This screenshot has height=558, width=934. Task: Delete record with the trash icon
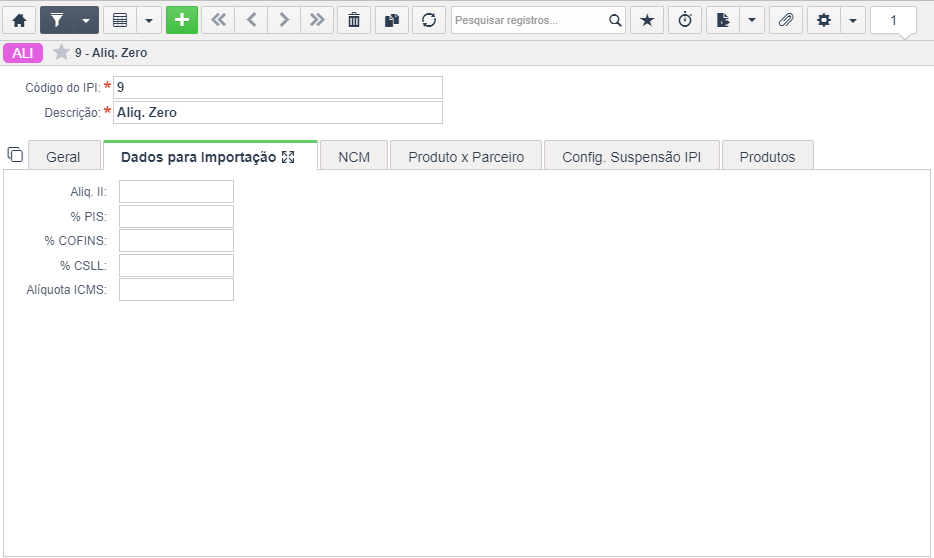[354, 20]
